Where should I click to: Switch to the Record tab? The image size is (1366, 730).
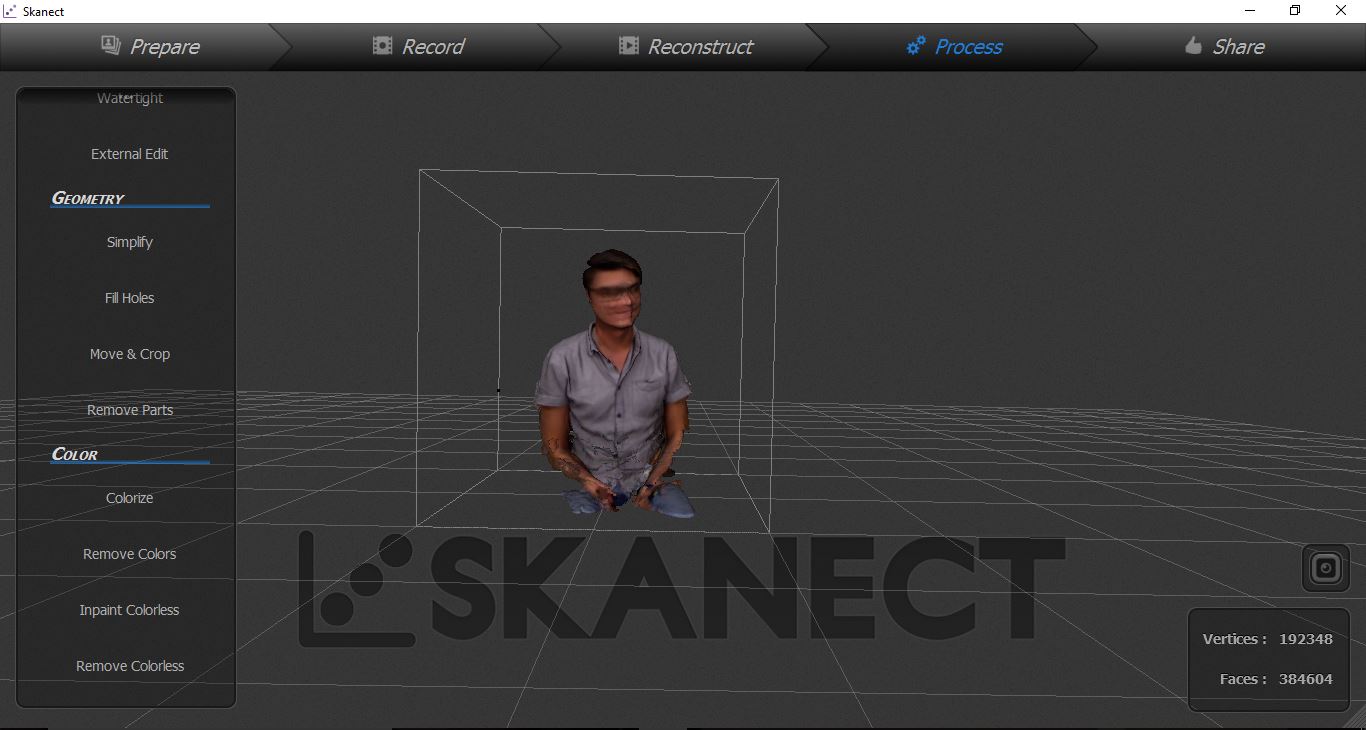tap(418, 46)
